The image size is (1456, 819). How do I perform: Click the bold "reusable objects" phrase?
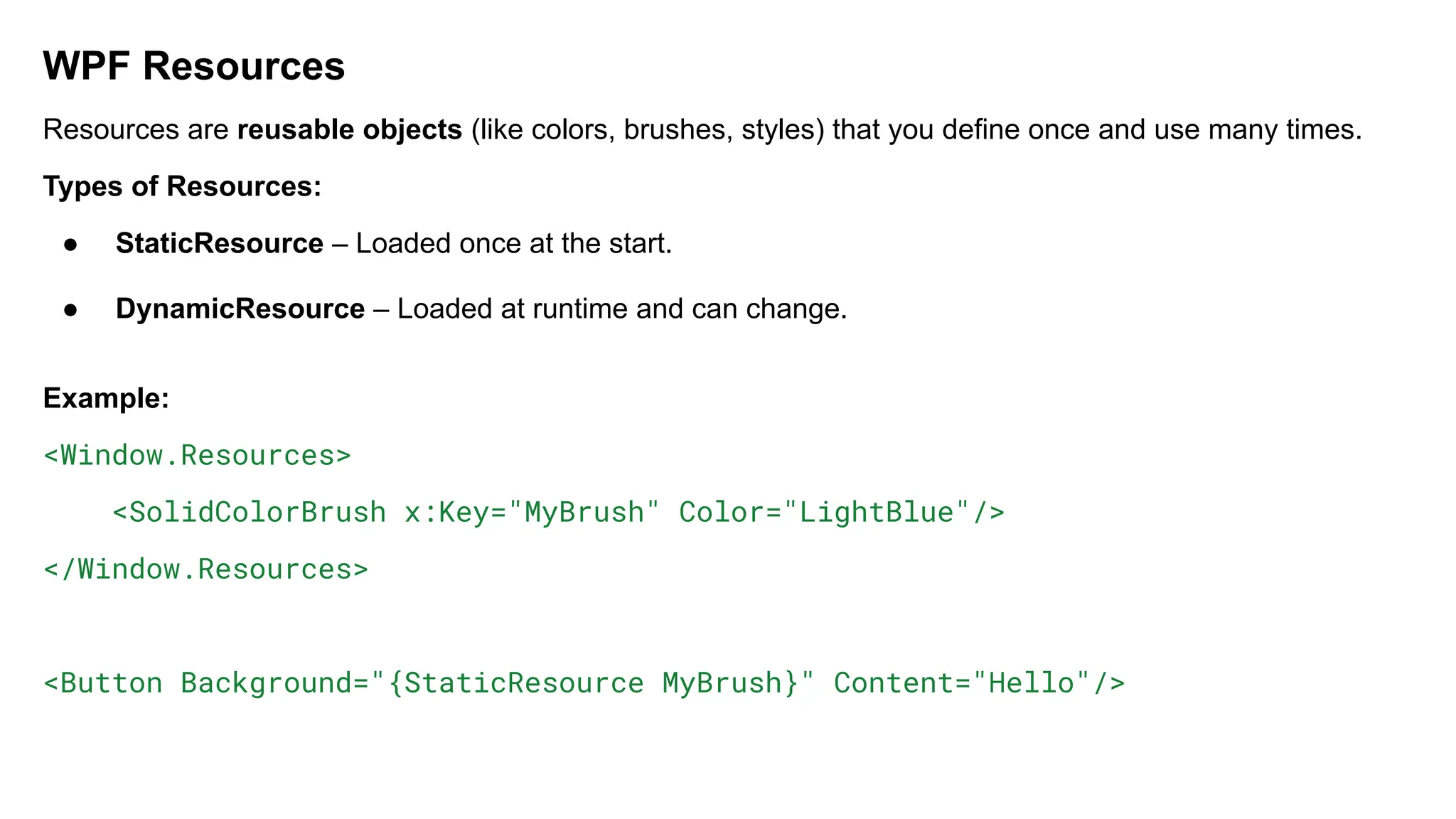[349, 130]
